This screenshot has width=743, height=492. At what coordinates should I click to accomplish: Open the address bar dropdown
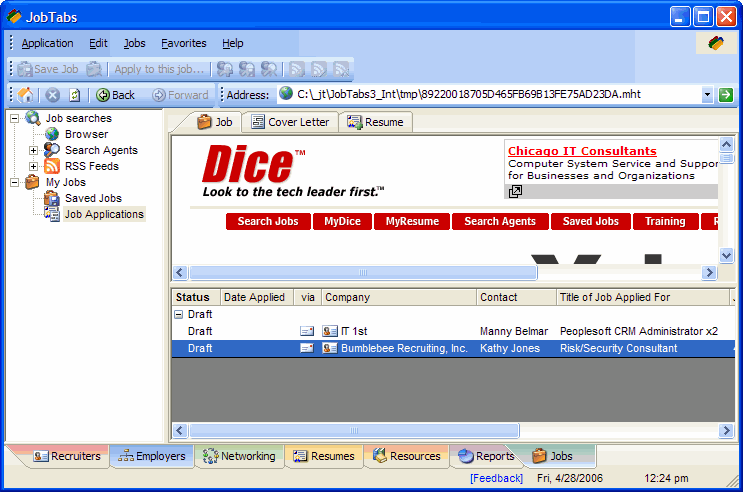pyautogui.click(x=707, y=95)
